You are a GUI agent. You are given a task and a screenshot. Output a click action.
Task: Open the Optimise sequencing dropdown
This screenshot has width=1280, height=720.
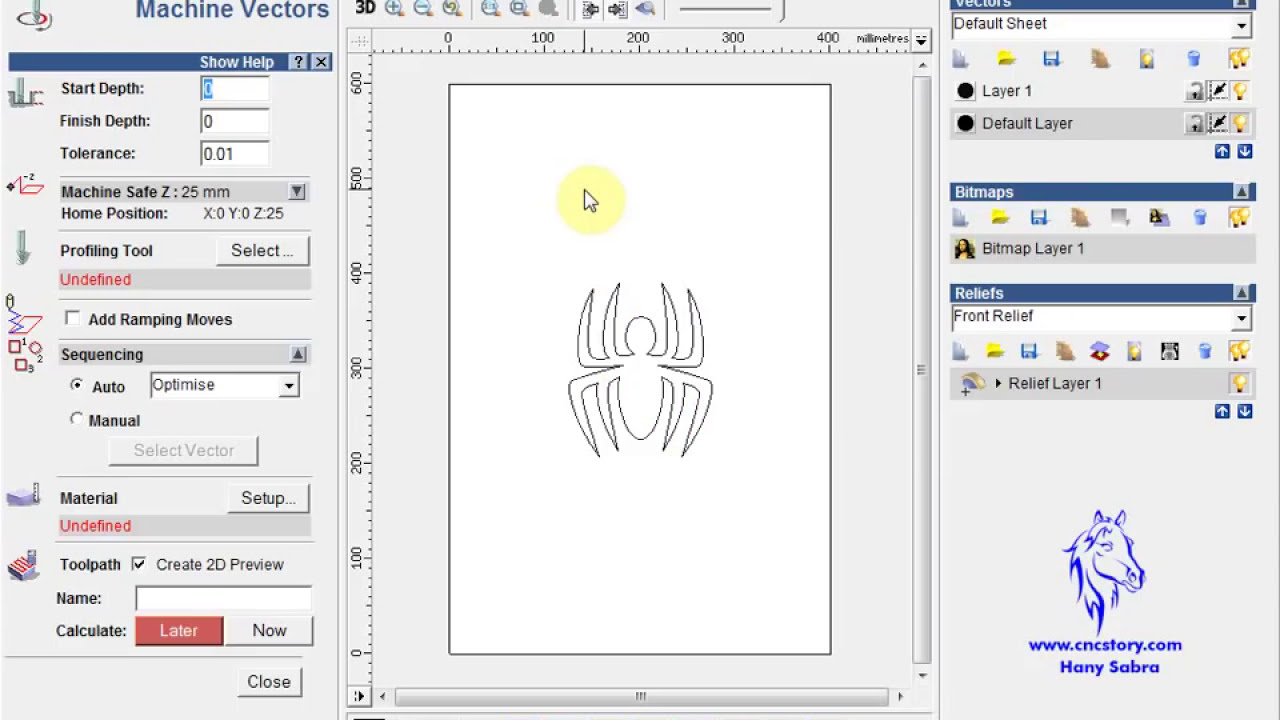point(288,386)
